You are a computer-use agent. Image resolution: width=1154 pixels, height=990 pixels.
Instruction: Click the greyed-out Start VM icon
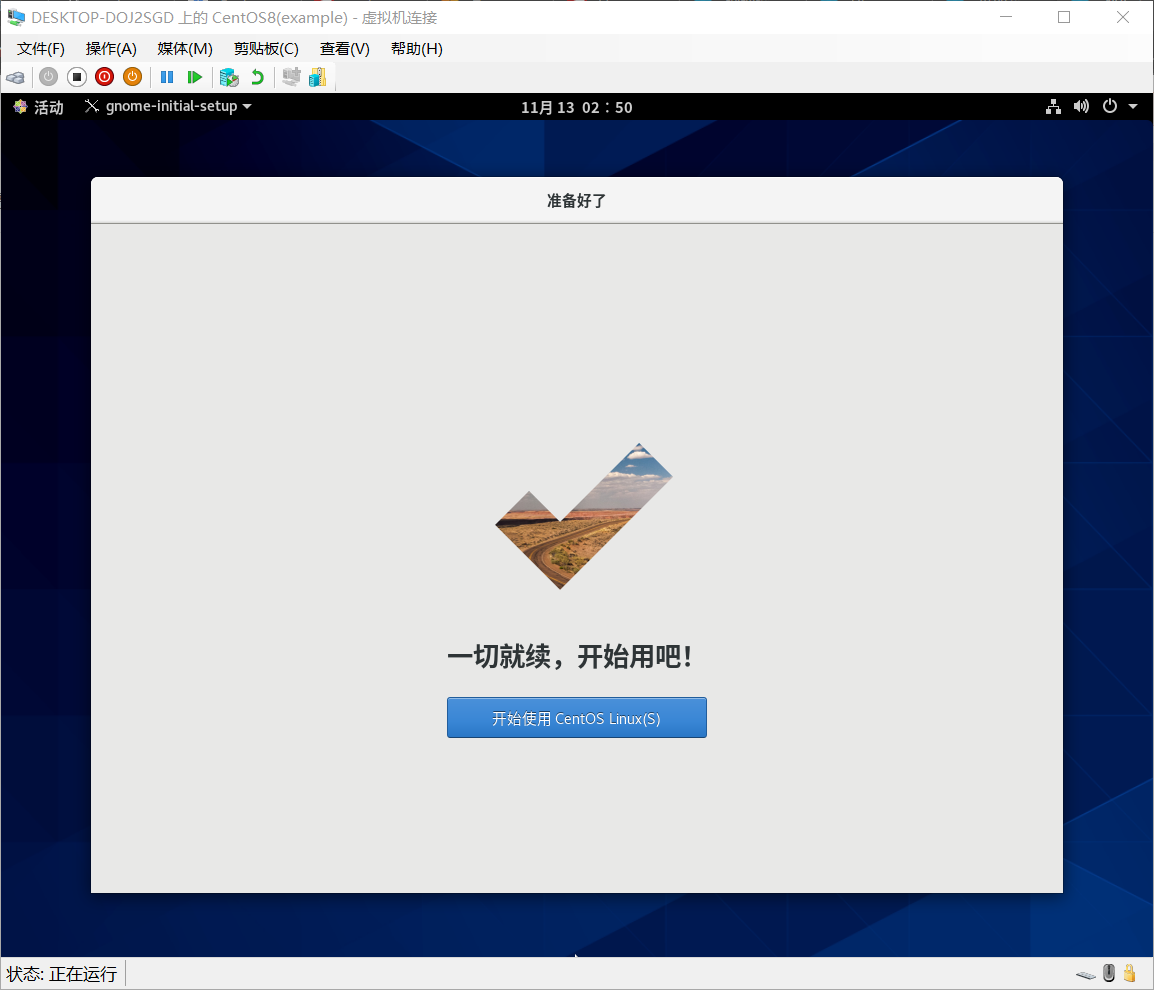point(49,77)
